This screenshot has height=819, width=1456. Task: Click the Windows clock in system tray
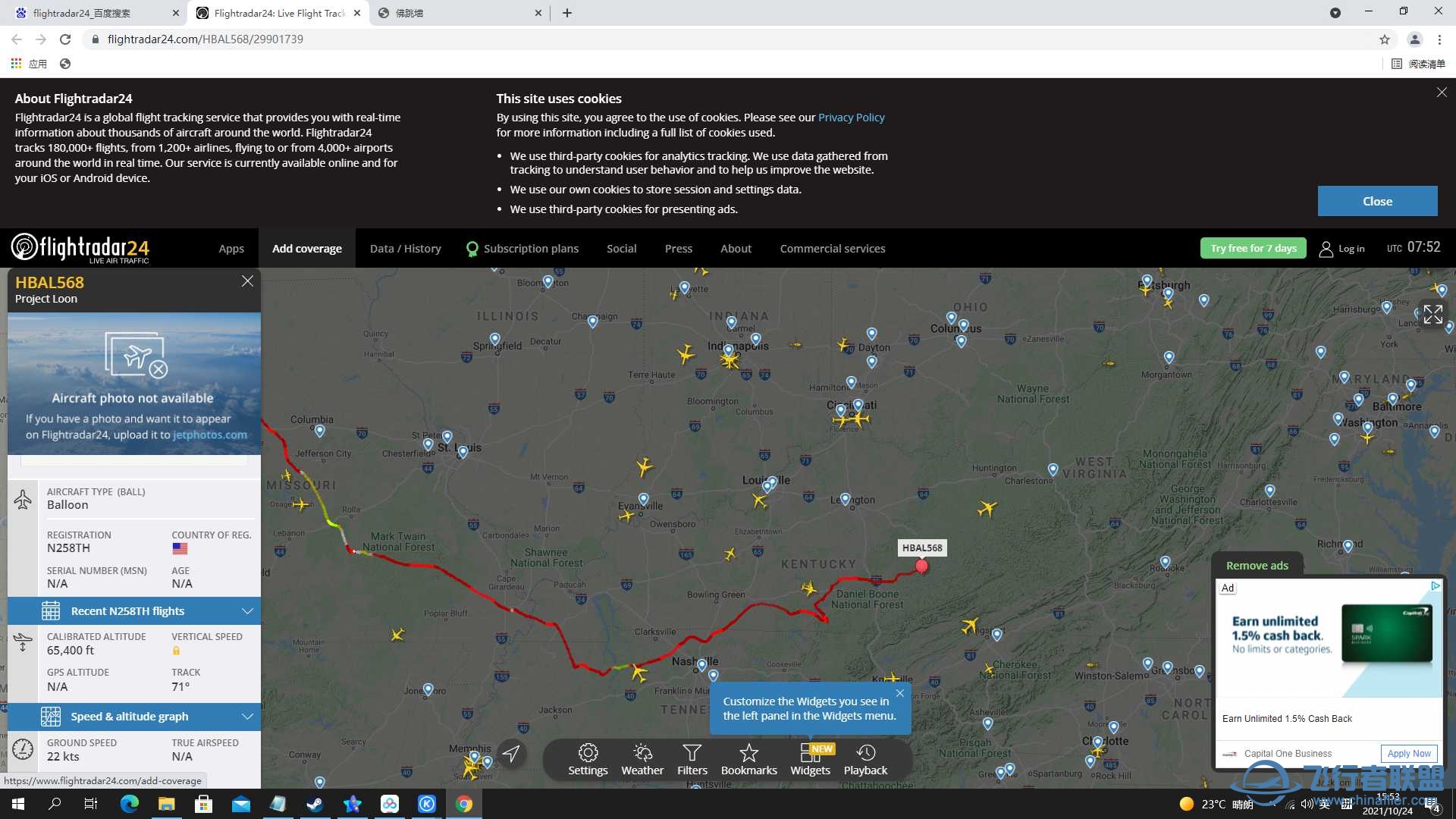point(1387,805)
